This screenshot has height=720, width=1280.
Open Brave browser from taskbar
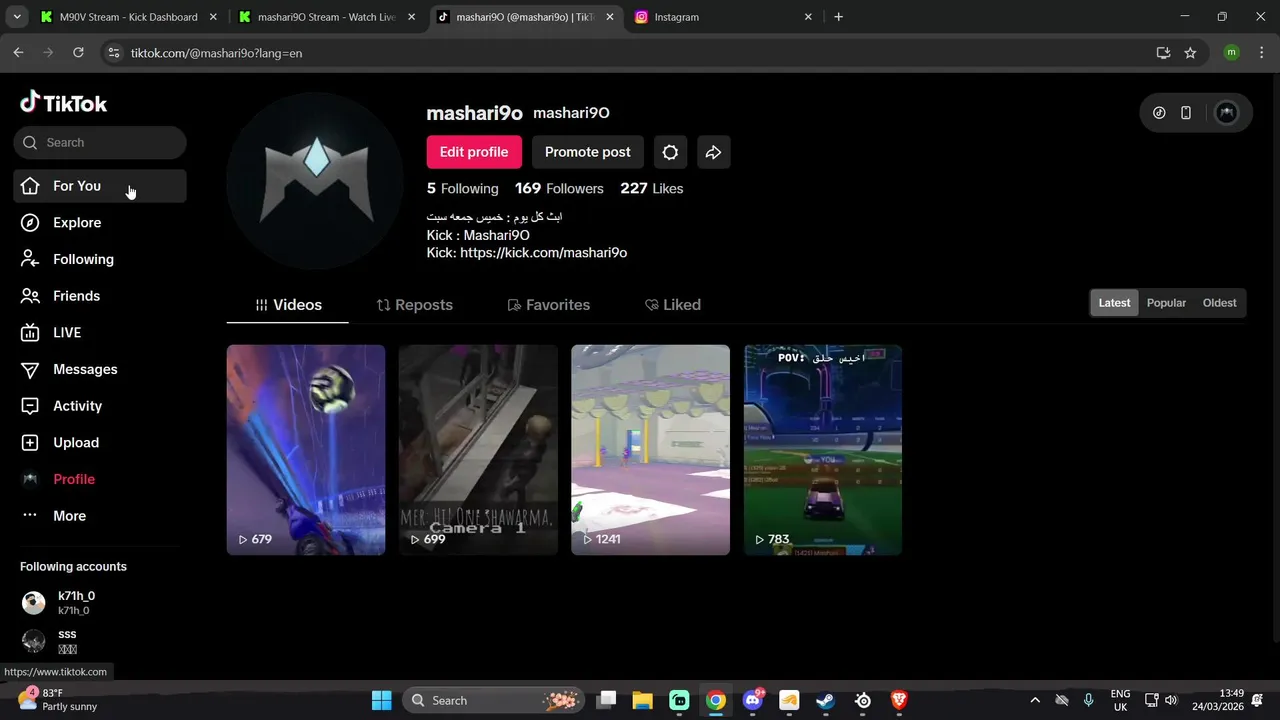point(899,701)
